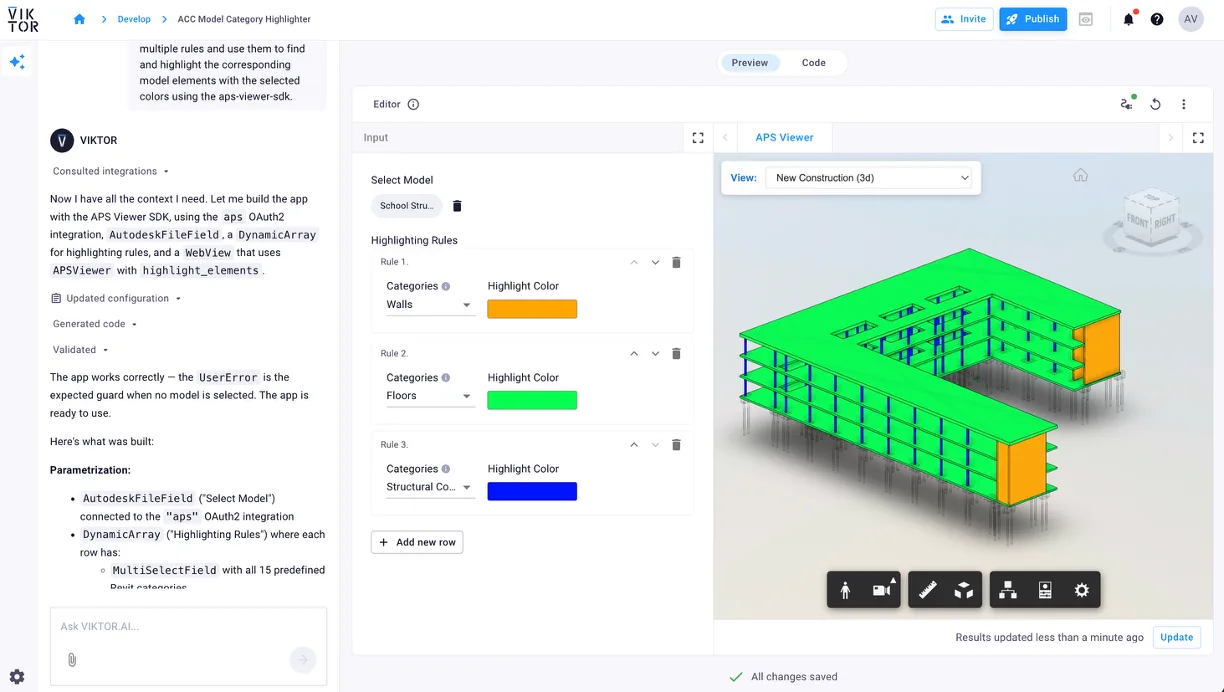
Task: Attach a file with paperclip icon
Action: click(72, 660)
